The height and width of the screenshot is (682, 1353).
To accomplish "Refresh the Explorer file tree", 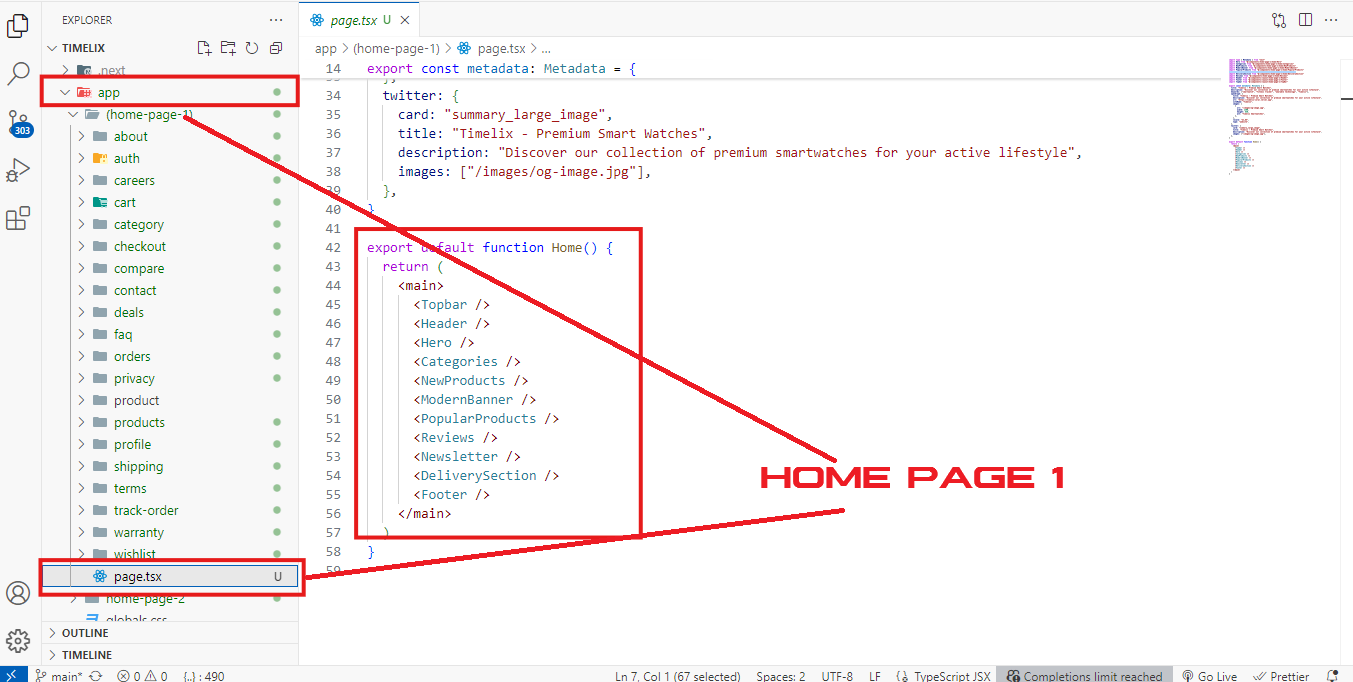I will click(x=252, y=48).
